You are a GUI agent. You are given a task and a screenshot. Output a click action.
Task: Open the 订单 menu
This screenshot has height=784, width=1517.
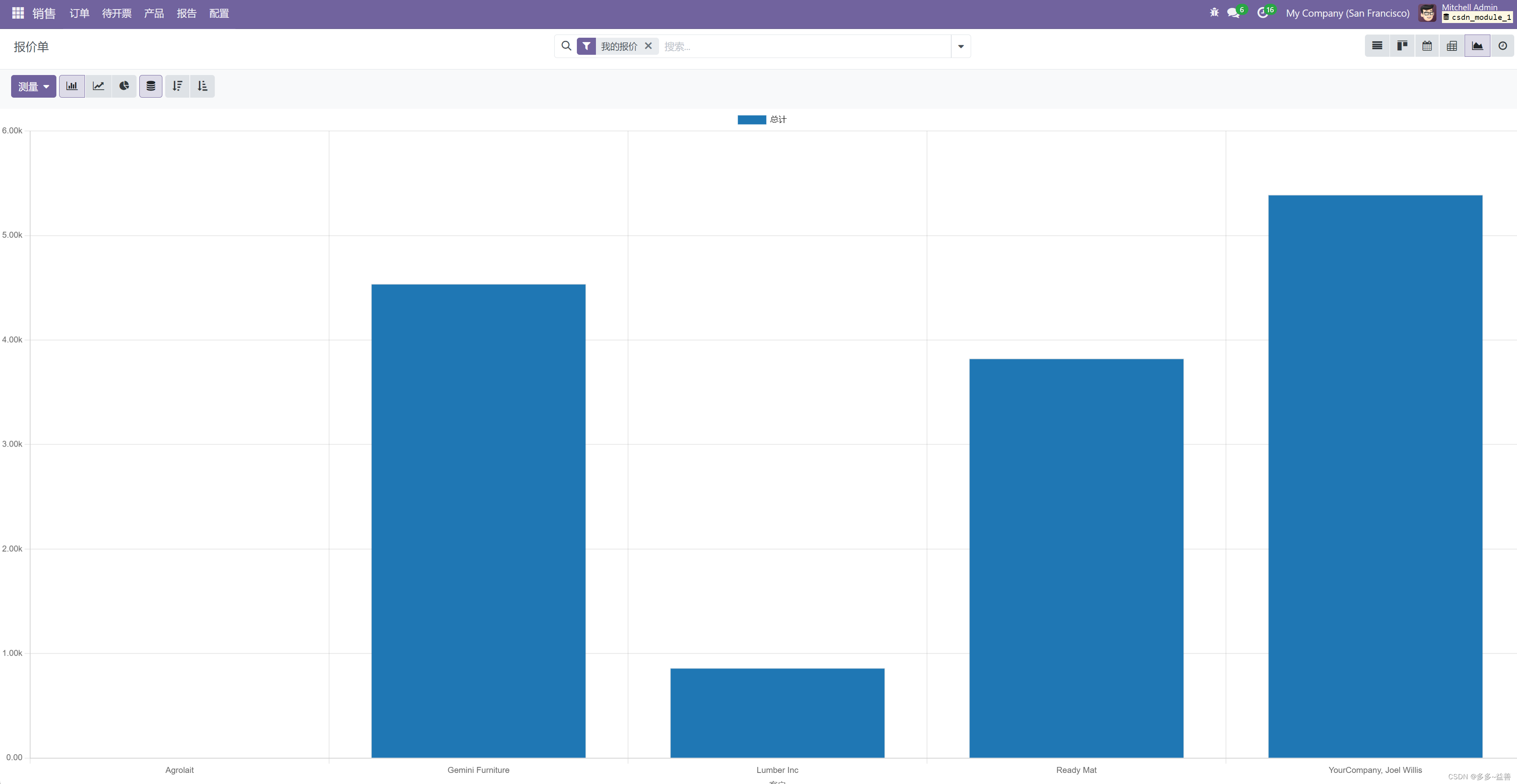pyautogui.click(x=79, y=13)
